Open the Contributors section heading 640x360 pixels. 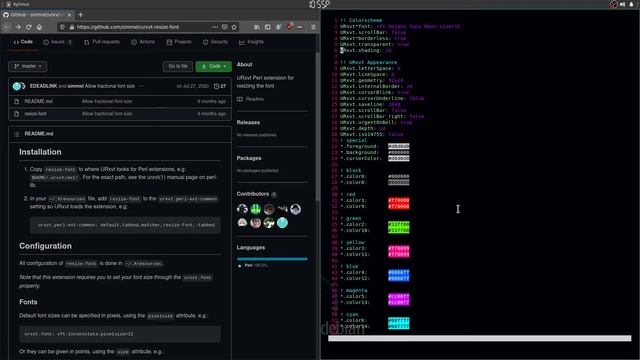[253, 194]
